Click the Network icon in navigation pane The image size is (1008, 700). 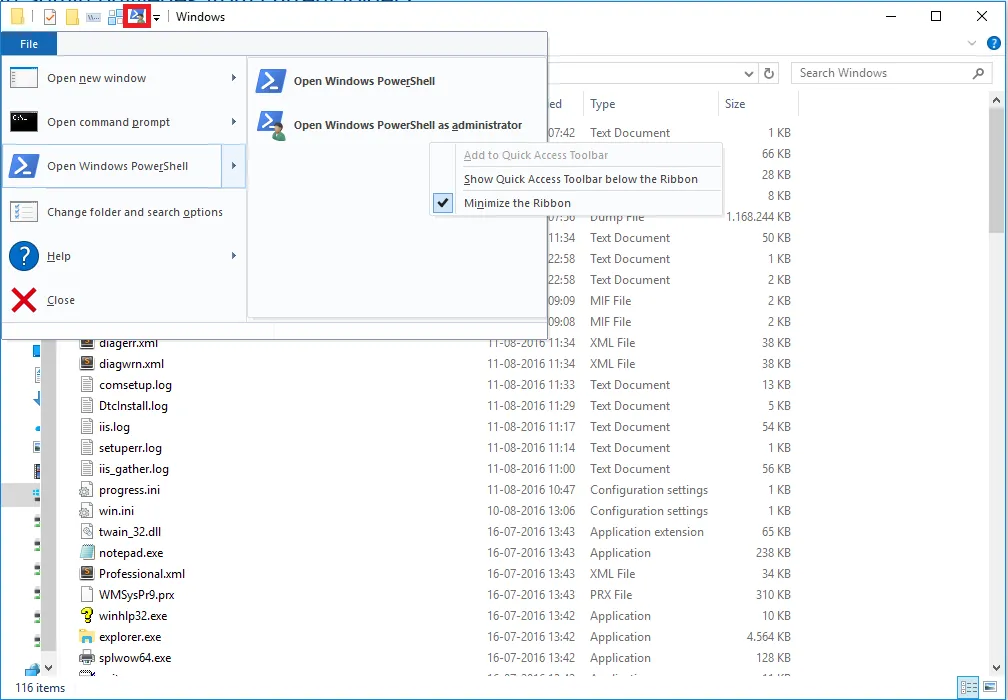[x=32, y=670]
